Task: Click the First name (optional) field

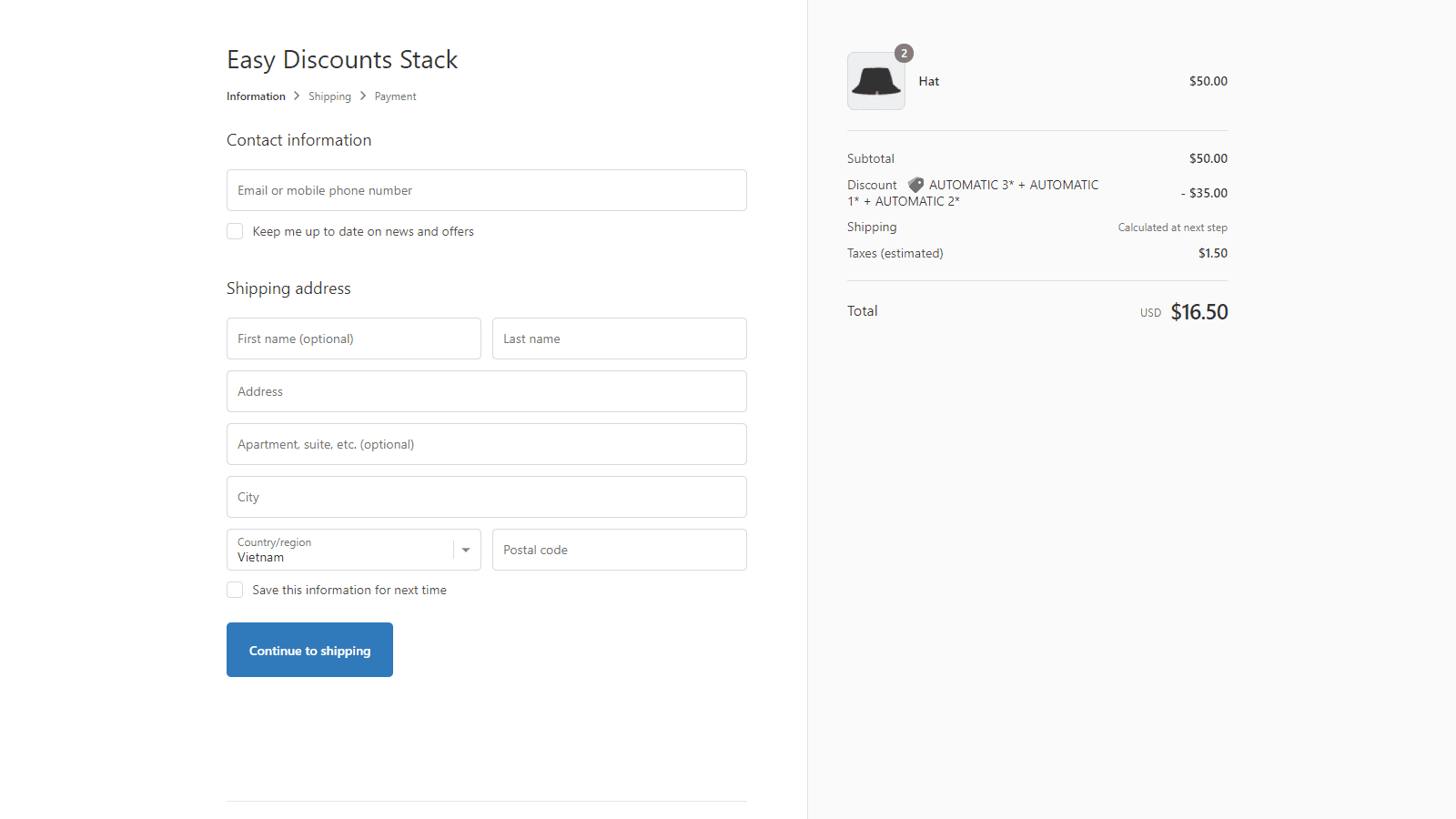Action: (x=353, y=339)
